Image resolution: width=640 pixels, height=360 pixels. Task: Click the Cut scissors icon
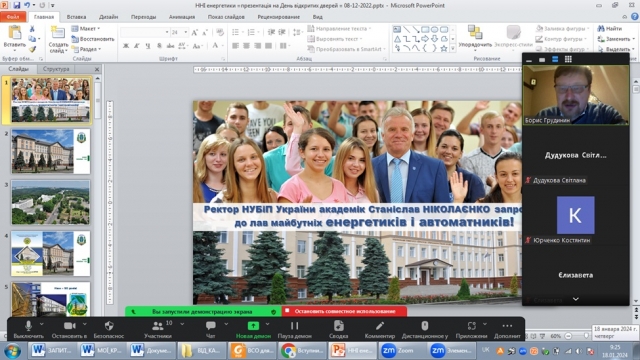coord(32,29)
